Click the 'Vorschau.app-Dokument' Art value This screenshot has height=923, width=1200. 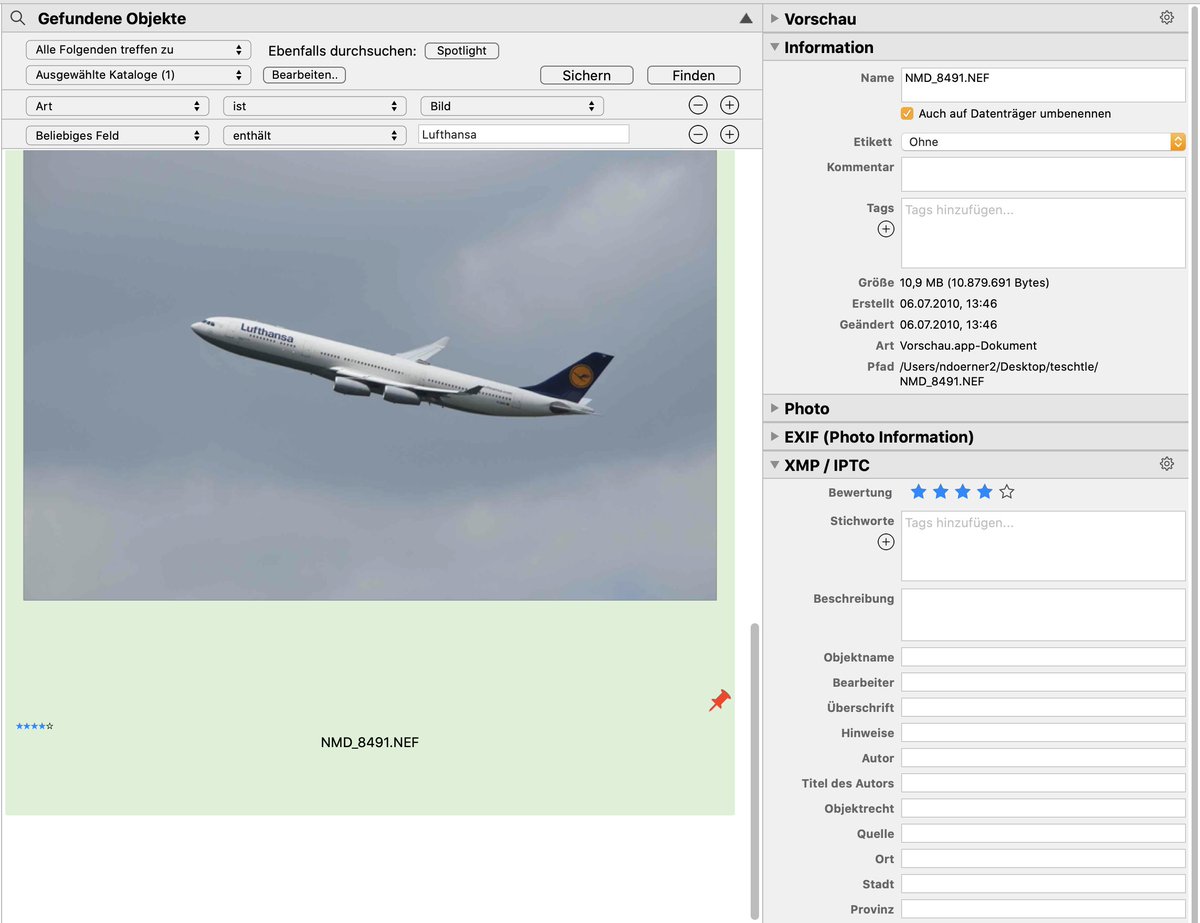(968, 346)
